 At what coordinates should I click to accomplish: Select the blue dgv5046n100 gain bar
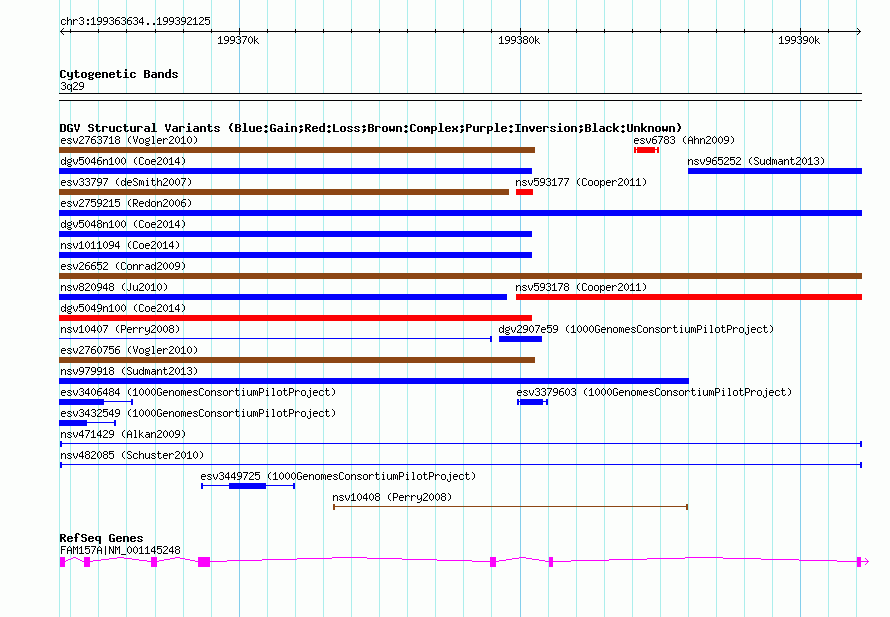click(295, 171)
